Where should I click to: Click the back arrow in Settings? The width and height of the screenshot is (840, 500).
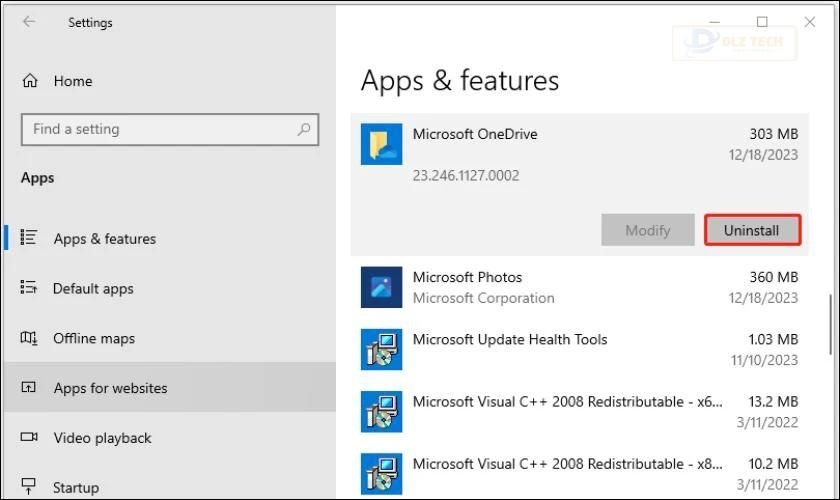coord(29,22)
